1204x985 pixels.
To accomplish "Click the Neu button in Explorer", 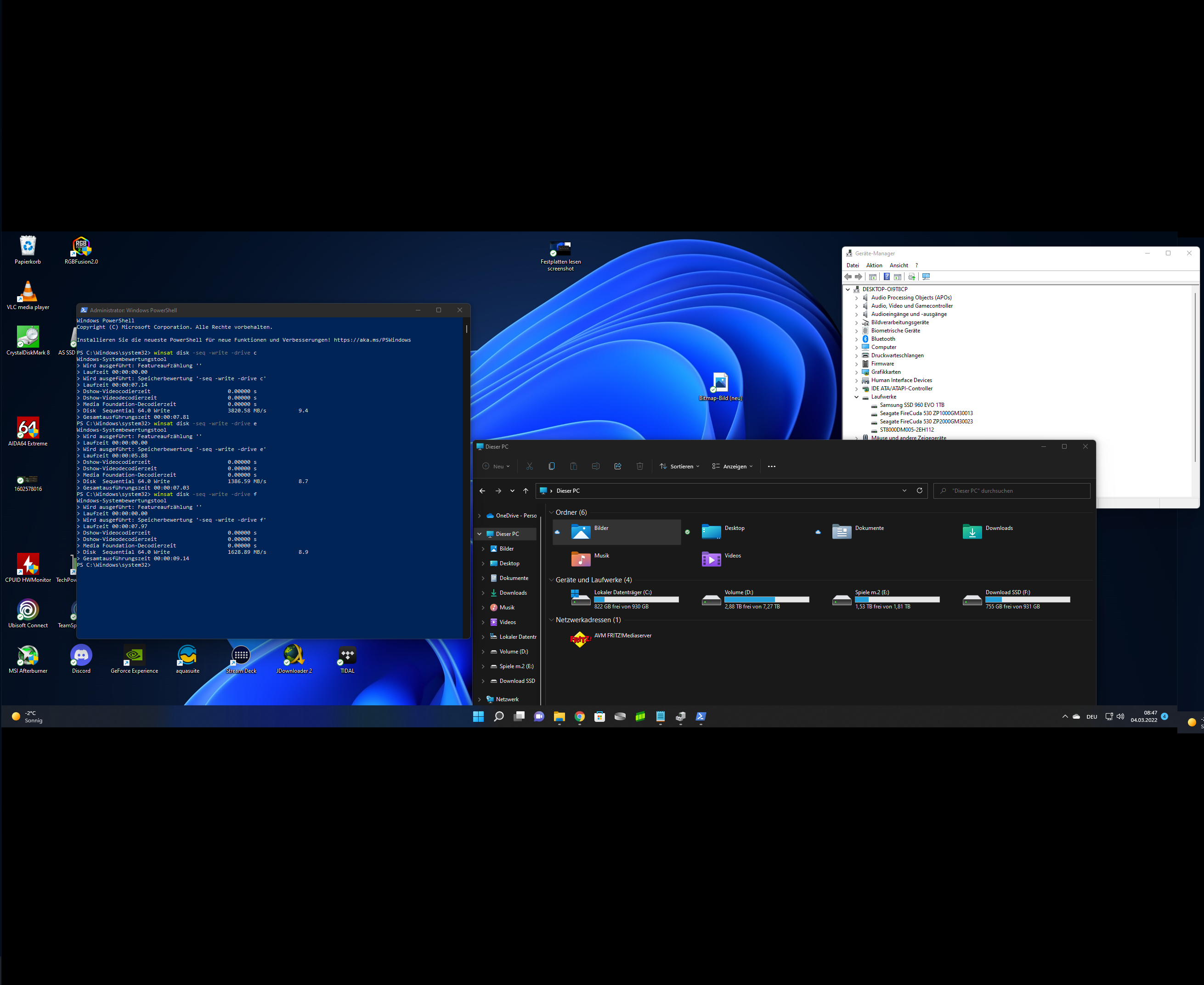I will 496,467.
